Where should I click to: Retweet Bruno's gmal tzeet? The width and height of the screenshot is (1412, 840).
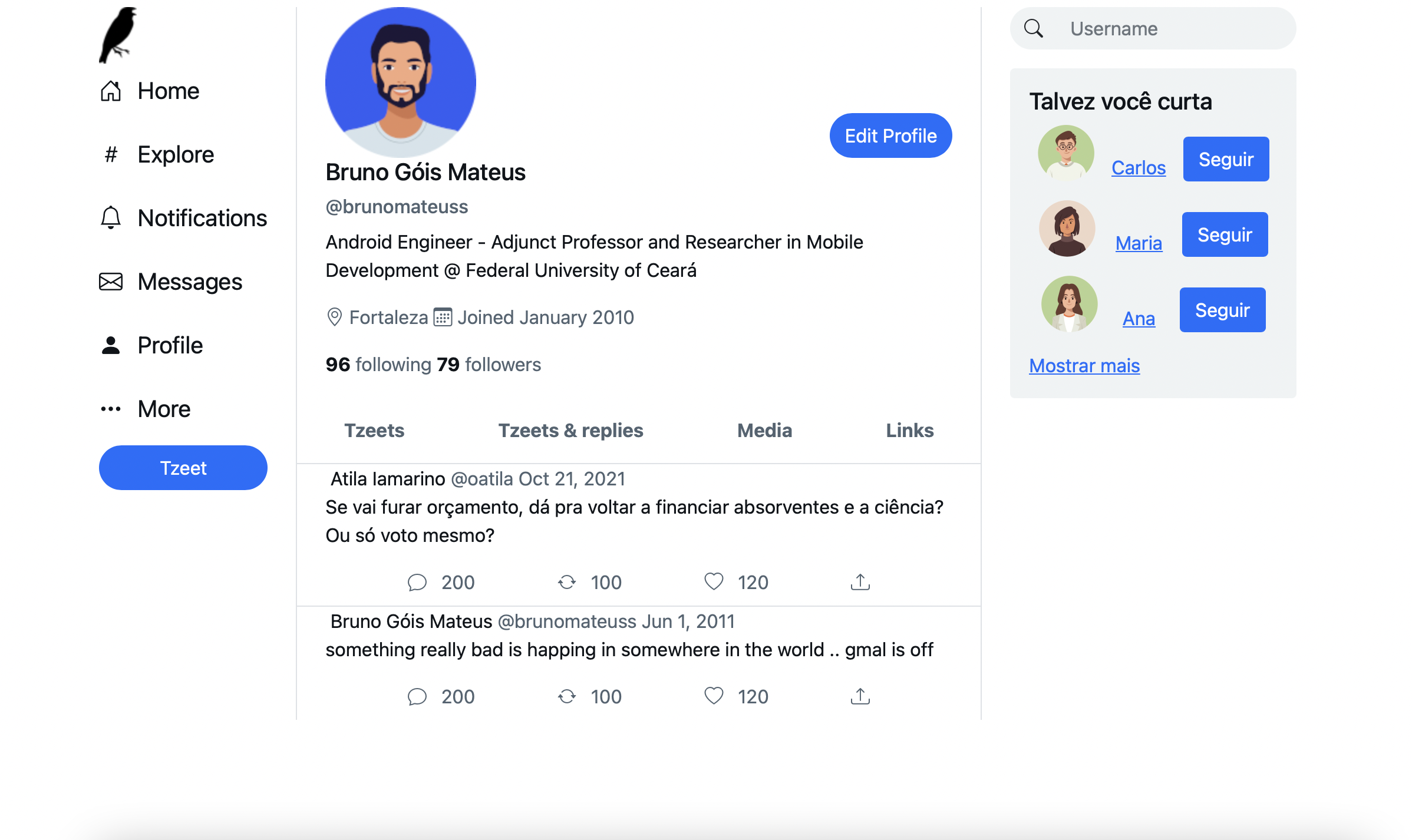[566, 696]
